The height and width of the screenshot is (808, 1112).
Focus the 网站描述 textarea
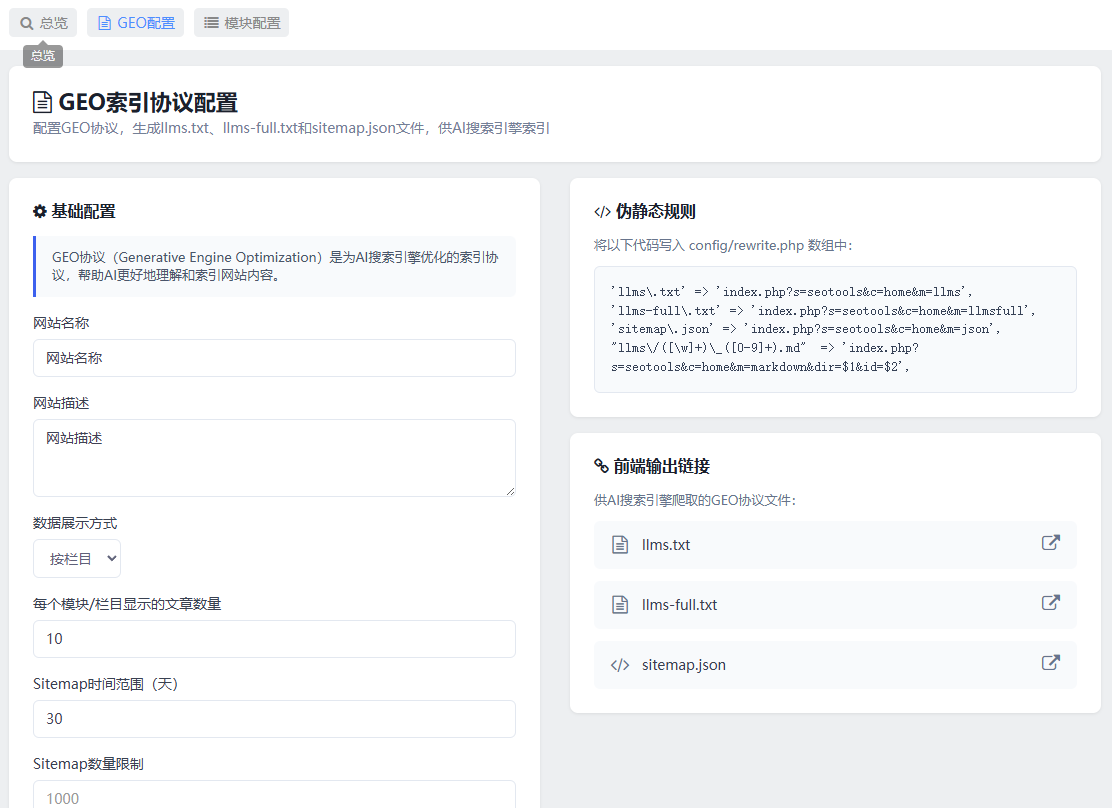tap(274, 458)
